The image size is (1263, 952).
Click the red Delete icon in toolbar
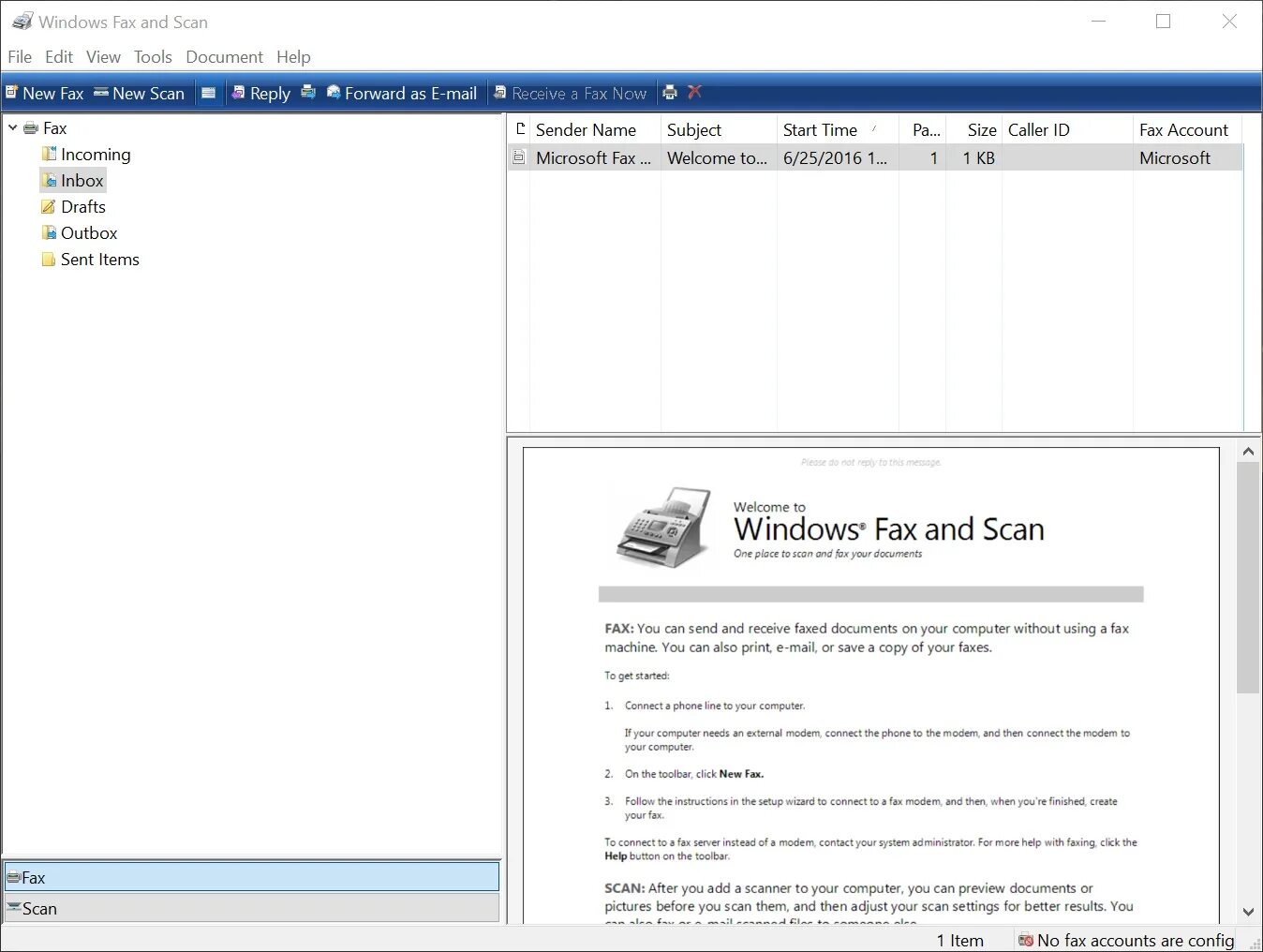pyautogui.click(x=694, y=92)
